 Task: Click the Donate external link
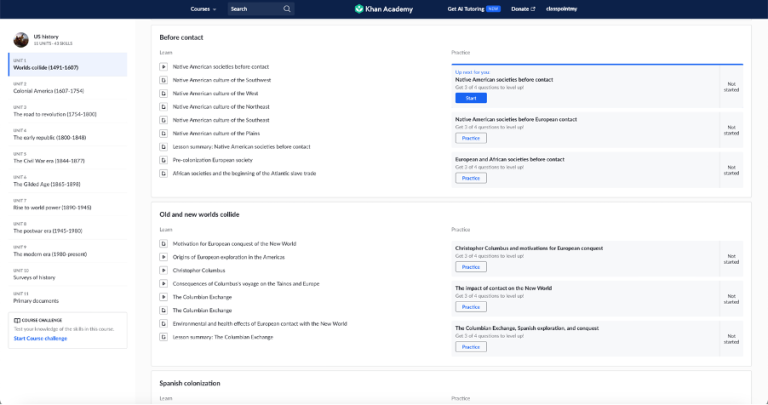[523, 9]
